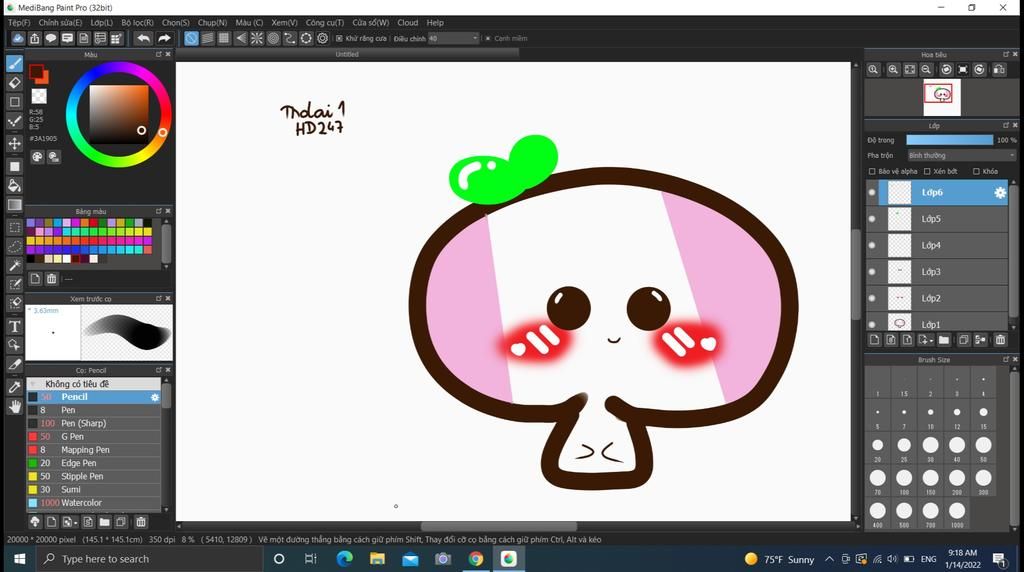
Task: Click the Undo arrow in toolbar
Action: (x=144, y=39)
